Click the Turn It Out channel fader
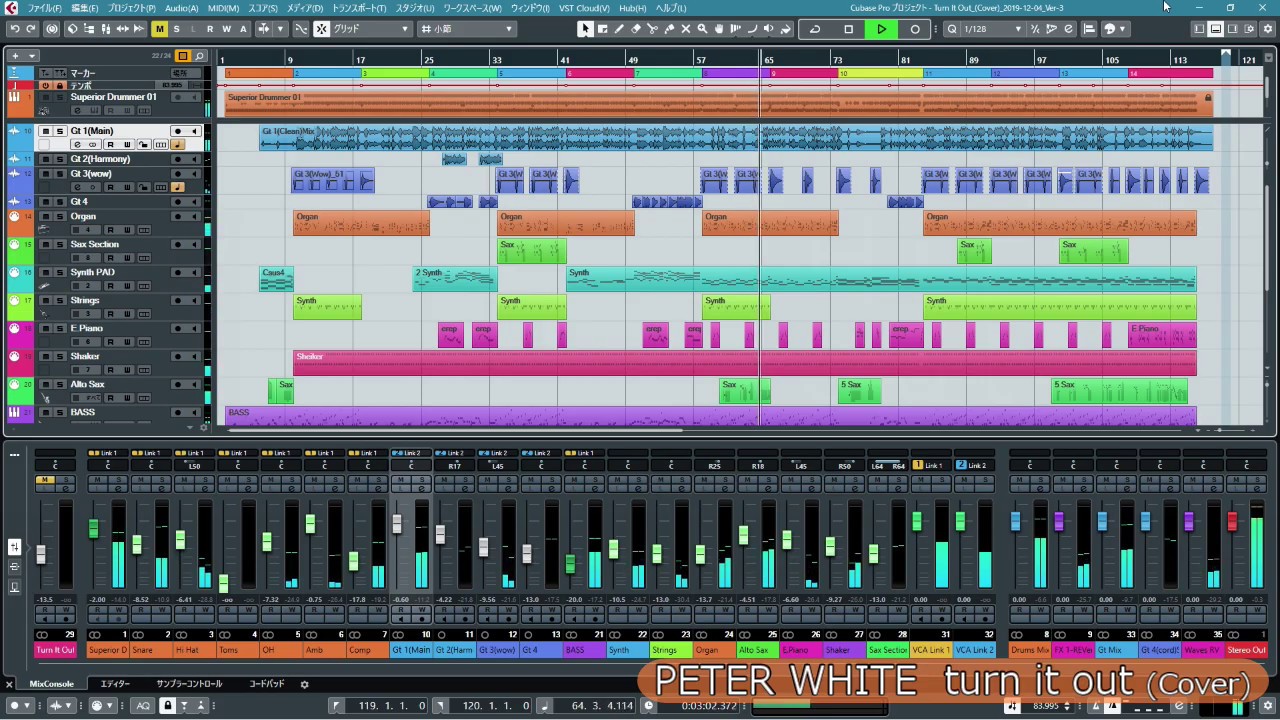1280x720 pixels. 41,554
